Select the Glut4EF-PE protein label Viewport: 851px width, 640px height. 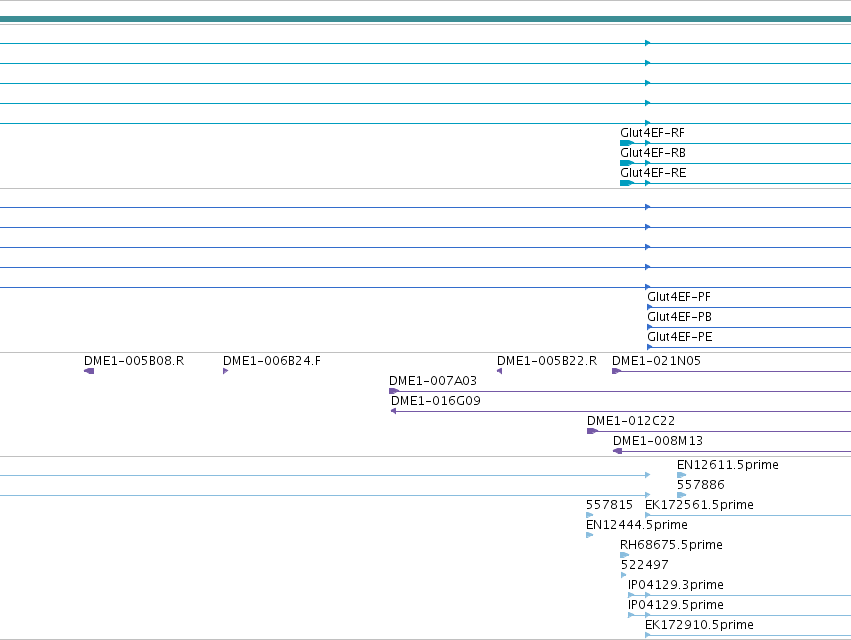[679, 337]
